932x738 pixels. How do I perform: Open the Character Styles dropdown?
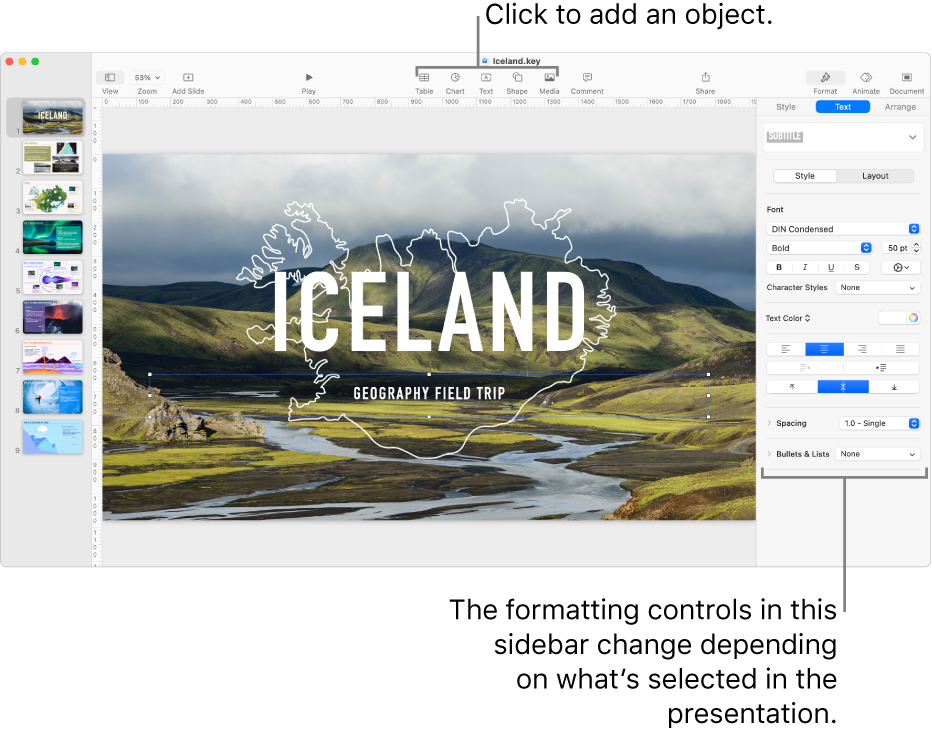[x=877, y=288]
